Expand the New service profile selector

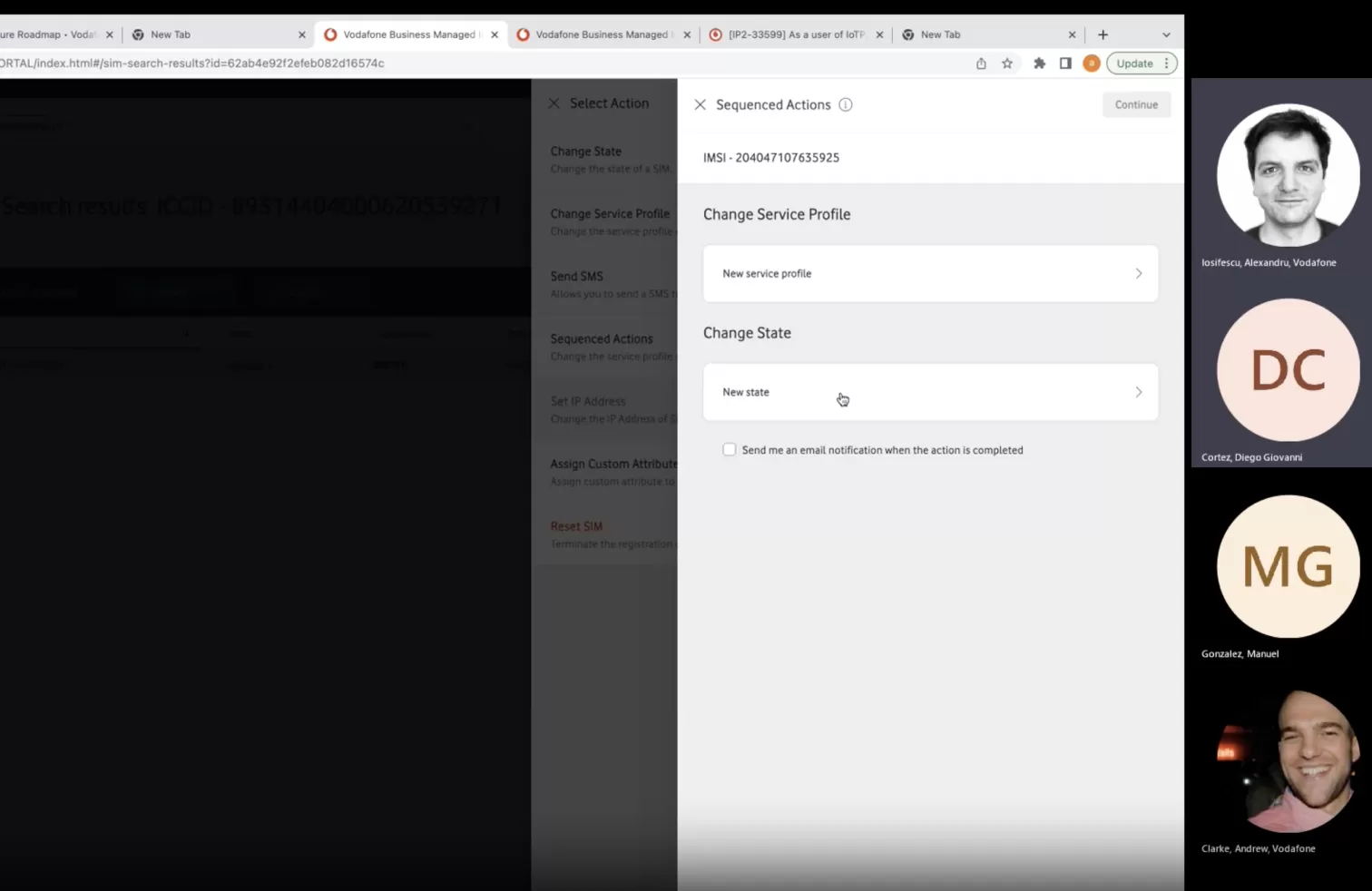930,273
